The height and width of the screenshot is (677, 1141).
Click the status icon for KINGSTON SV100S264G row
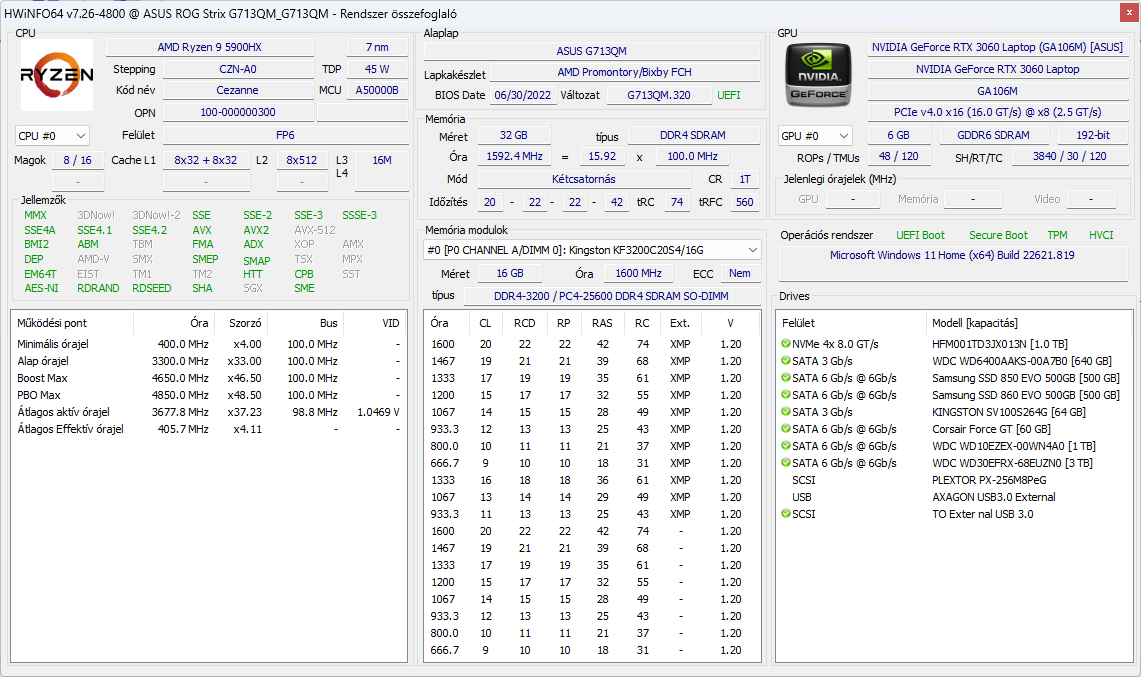[786, 411]
